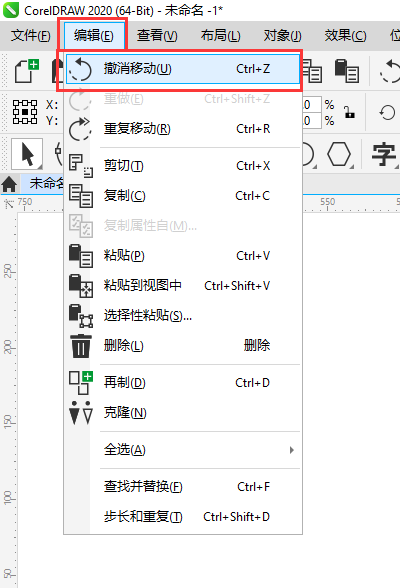Click the Home welcome screen tab icon
Screen dimensions: 400x588
9,184
